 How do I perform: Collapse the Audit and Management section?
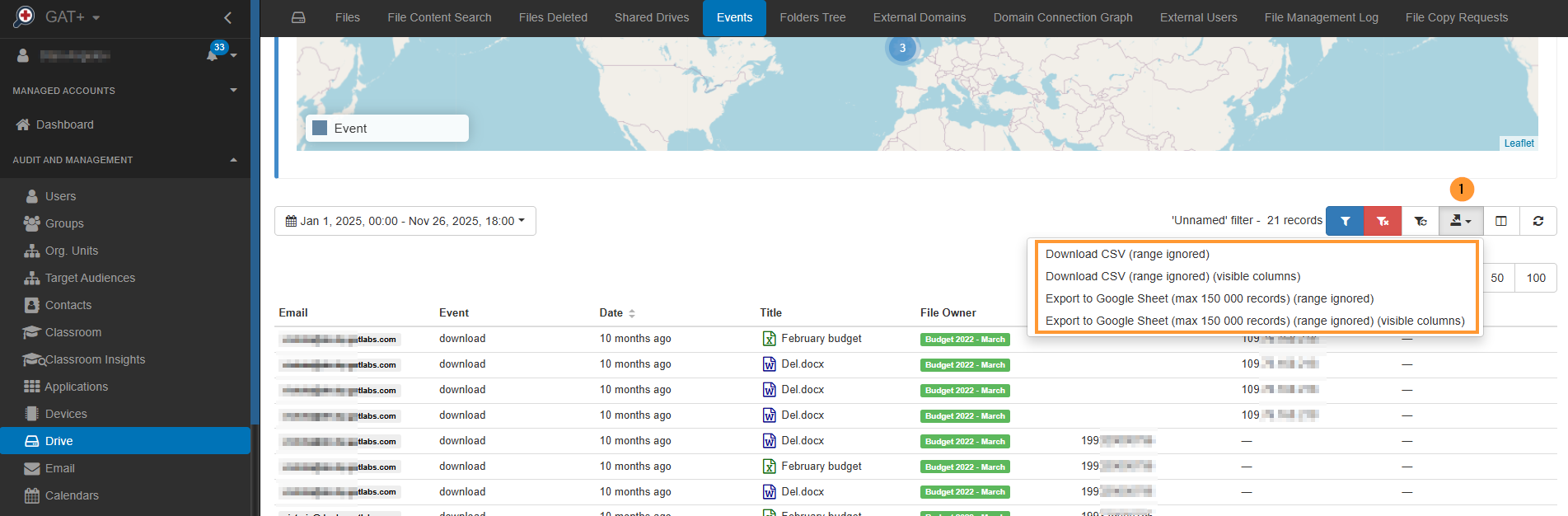[x=233, y=160]
